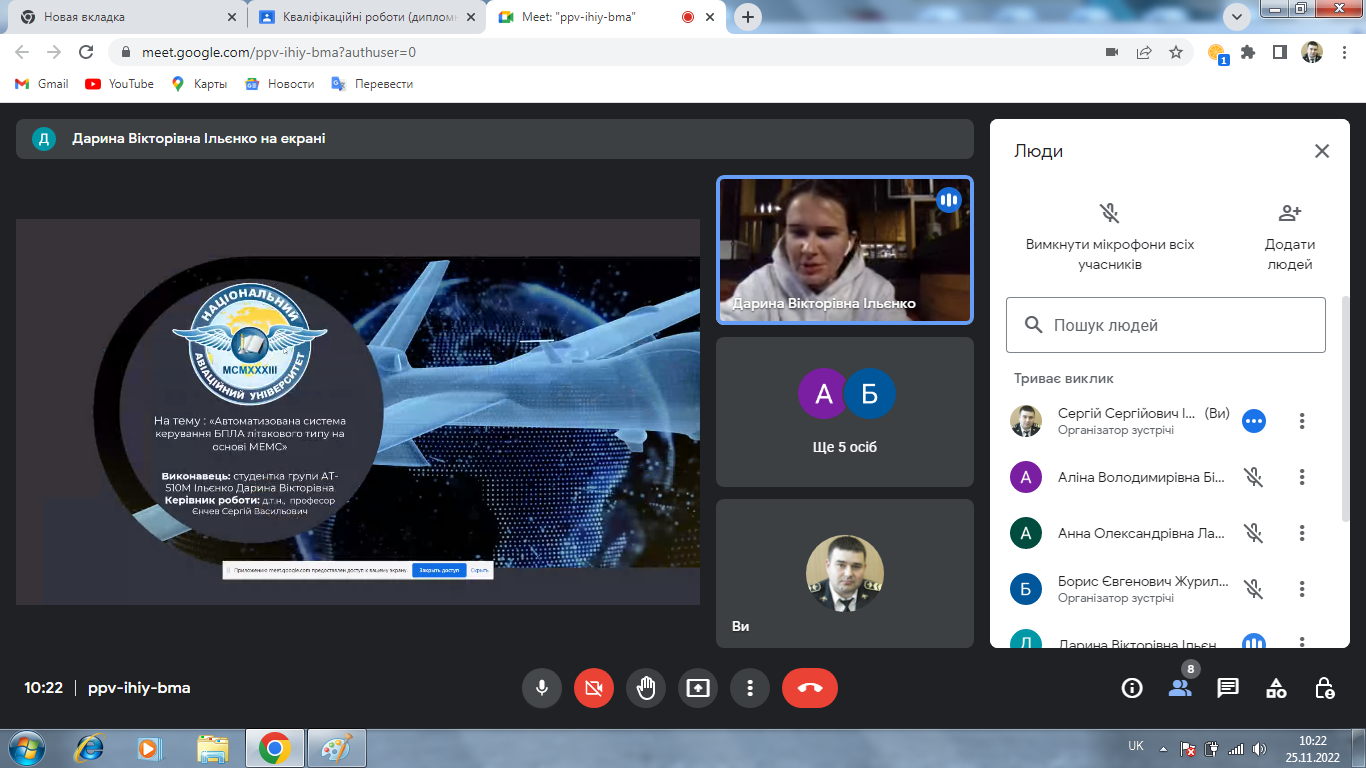Reload the Meet page

(86, 52)
